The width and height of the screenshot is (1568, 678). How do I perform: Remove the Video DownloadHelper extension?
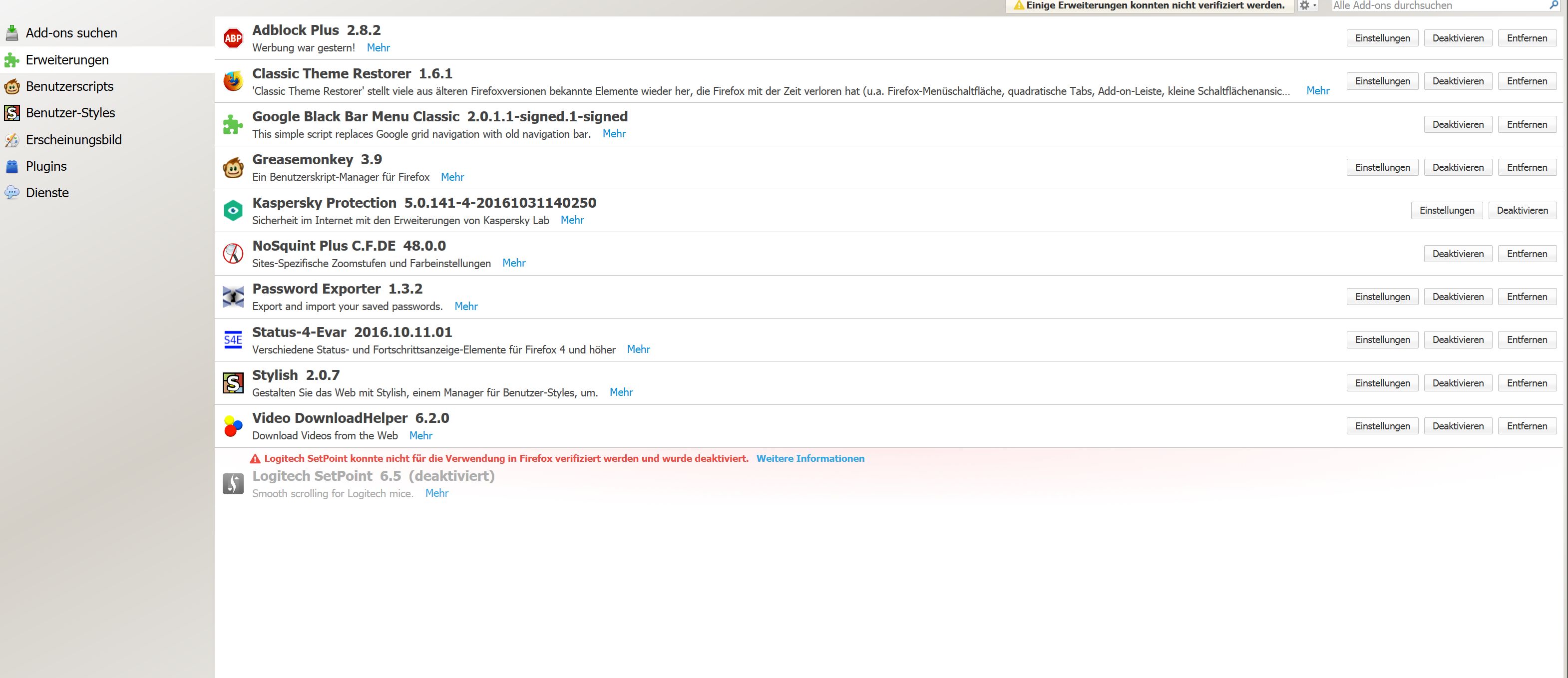click(x=1526, y=426)
